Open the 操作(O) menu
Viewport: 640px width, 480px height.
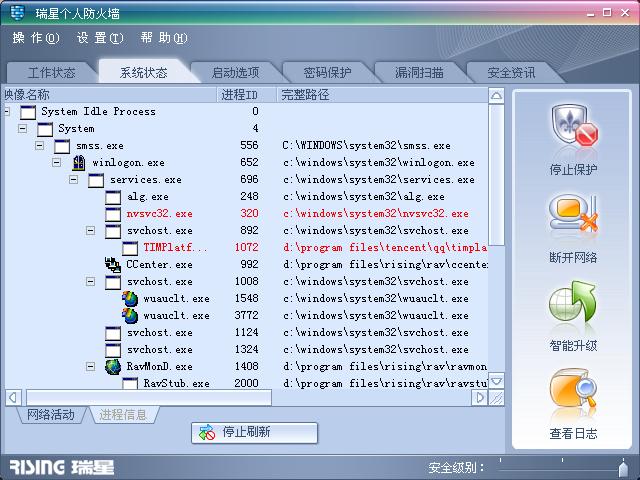(36, 38)
